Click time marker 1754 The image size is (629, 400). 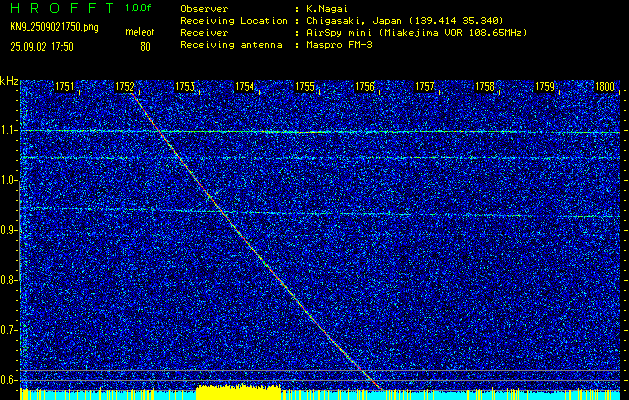244,86
